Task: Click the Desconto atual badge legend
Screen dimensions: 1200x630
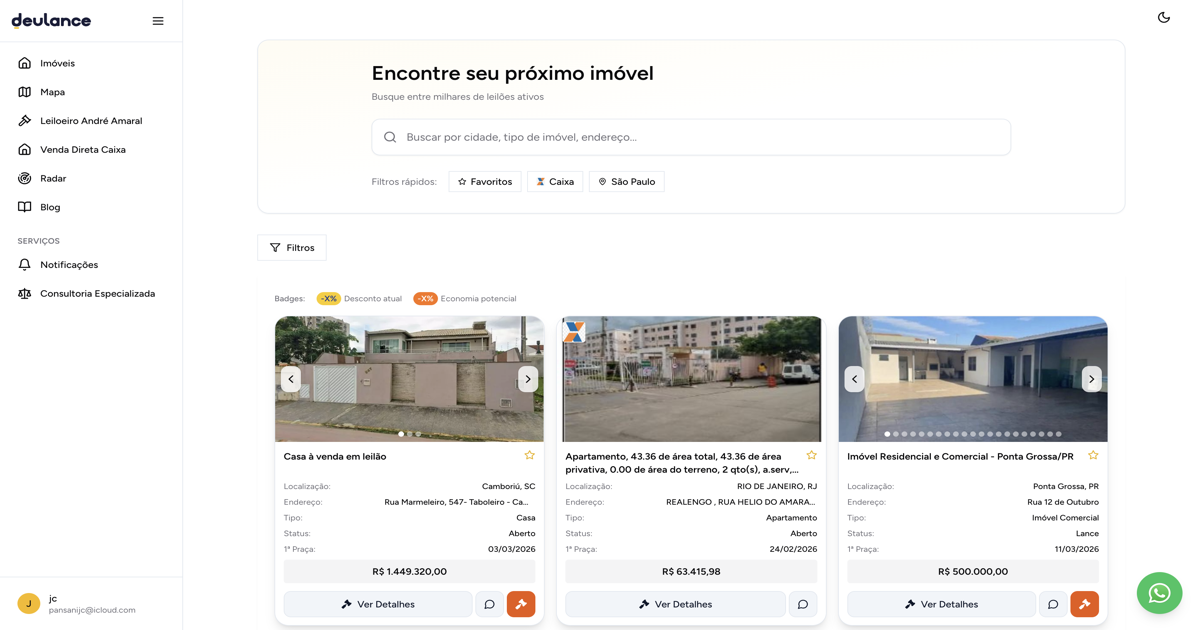Action: click(359, 298)
